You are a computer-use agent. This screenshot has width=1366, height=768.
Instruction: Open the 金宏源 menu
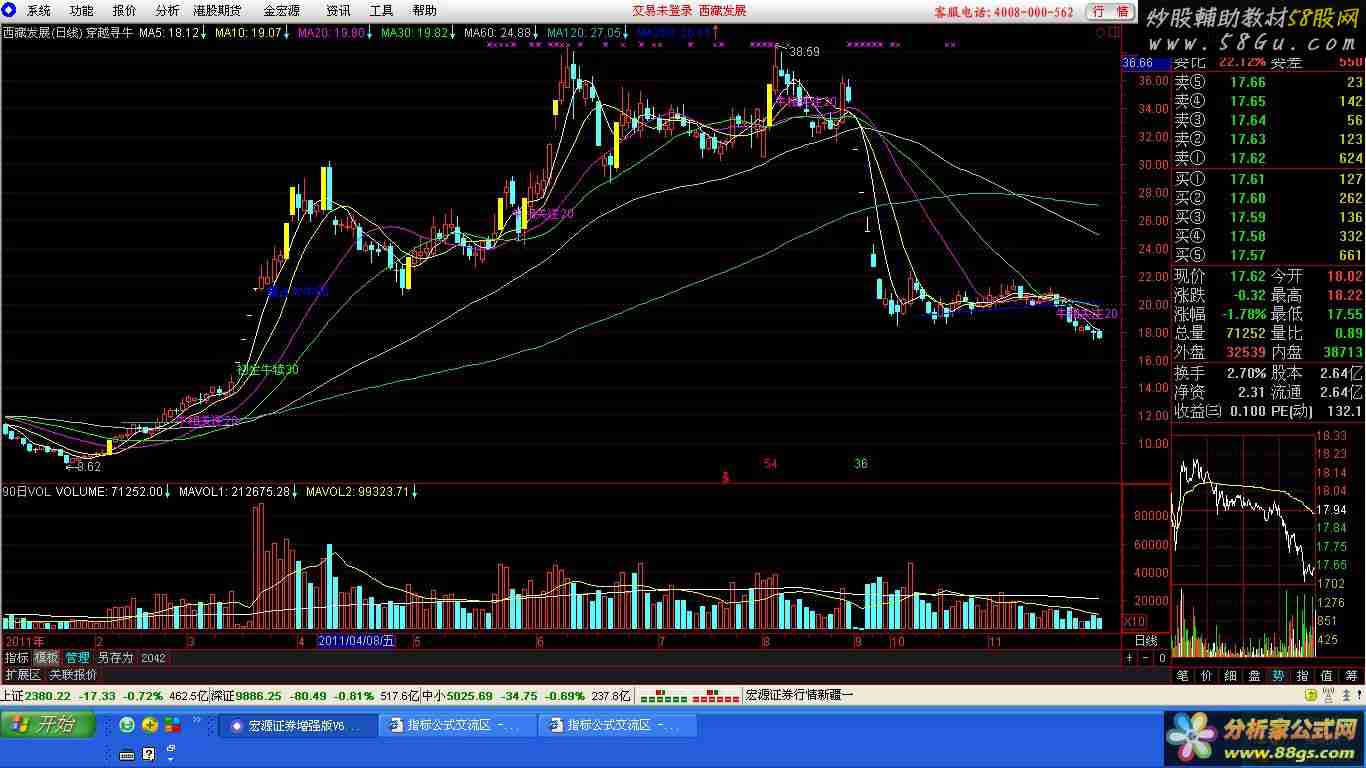coord(281,11)
